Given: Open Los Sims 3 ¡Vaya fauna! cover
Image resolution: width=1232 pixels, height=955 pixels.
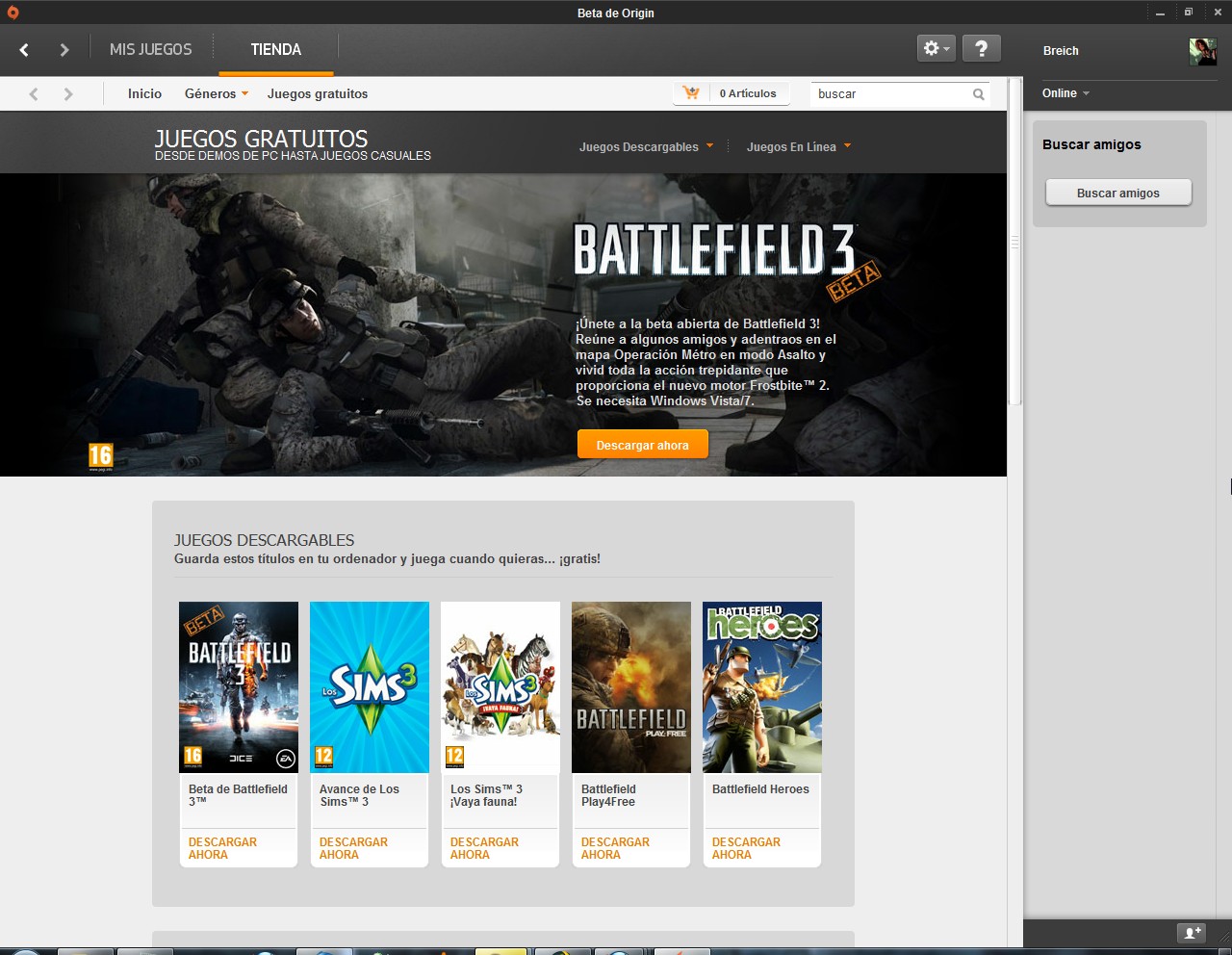Looking at the screenshot, I should (x=500, y=687).
